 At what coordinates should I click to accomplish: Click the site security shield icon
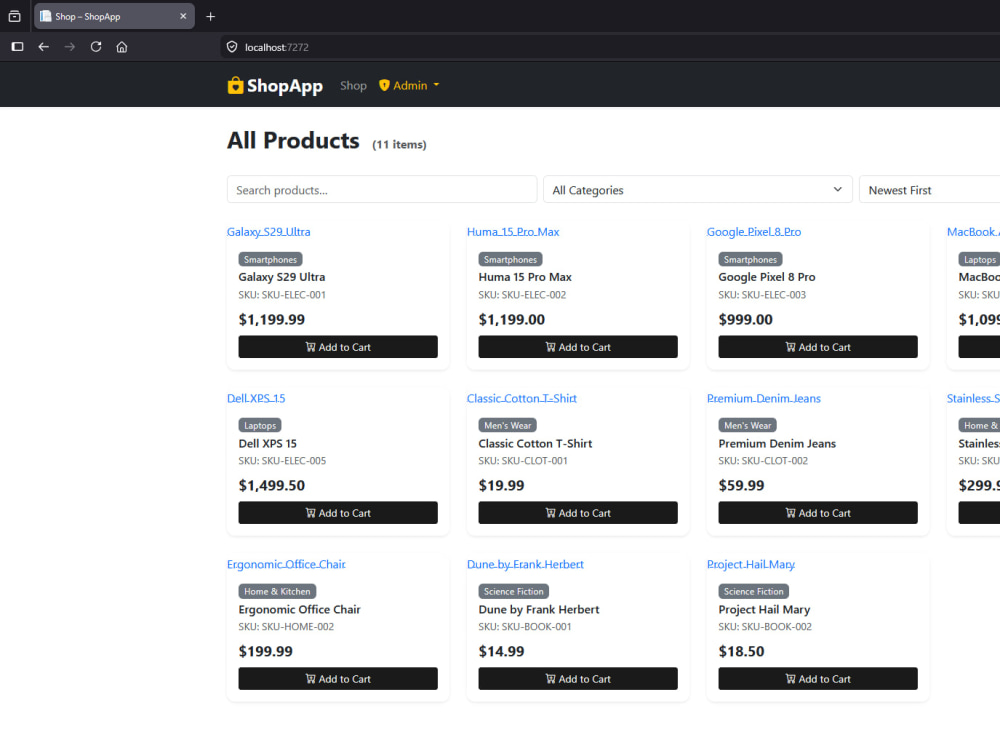click(x=232, y=47)
